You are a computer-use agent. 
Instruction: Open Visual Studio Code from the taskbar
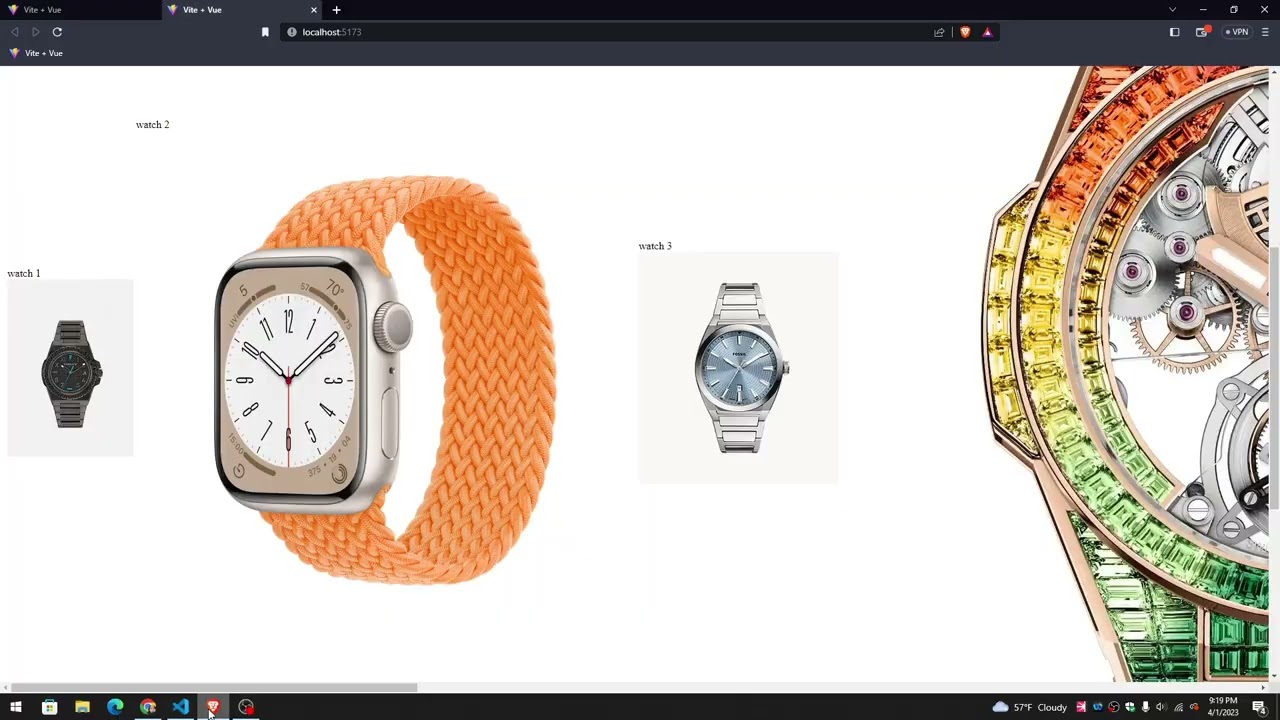point(180,707)
